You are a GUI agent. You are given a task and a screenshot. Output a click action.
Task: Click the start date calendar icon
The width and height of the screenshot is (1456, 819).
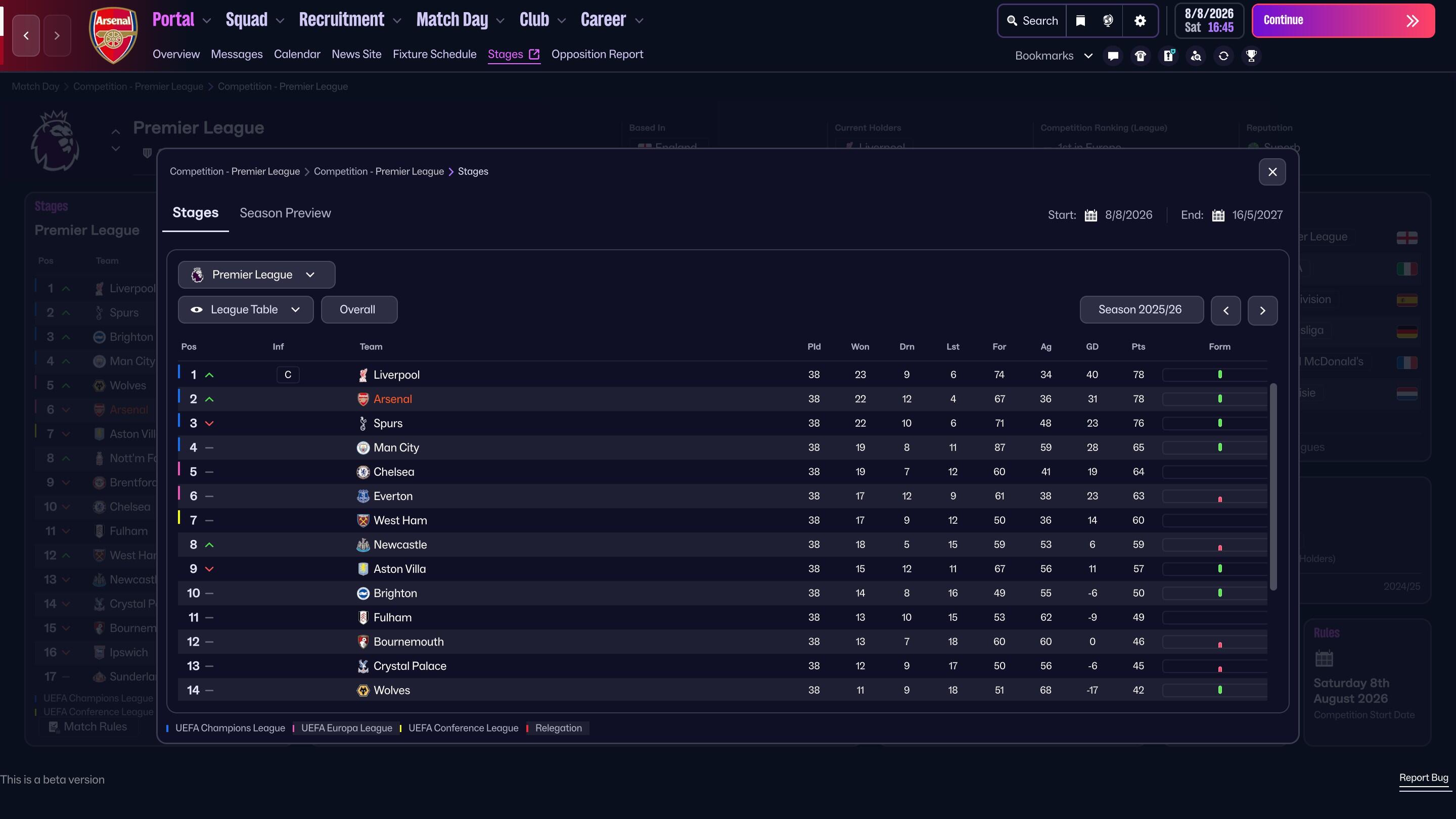tap(1091, 215)
